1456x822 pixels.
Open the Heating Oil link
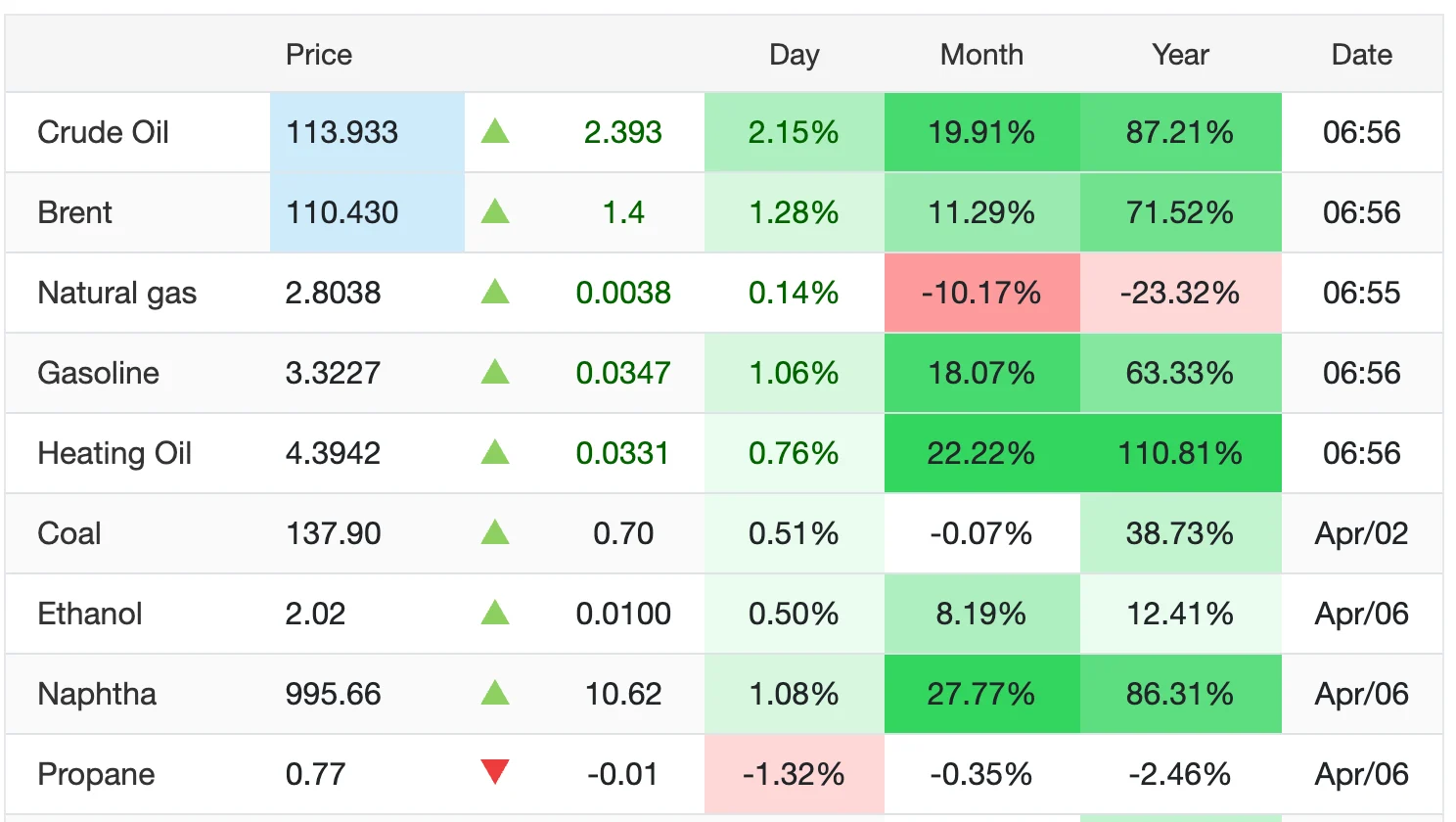click(x=114, y=453)
